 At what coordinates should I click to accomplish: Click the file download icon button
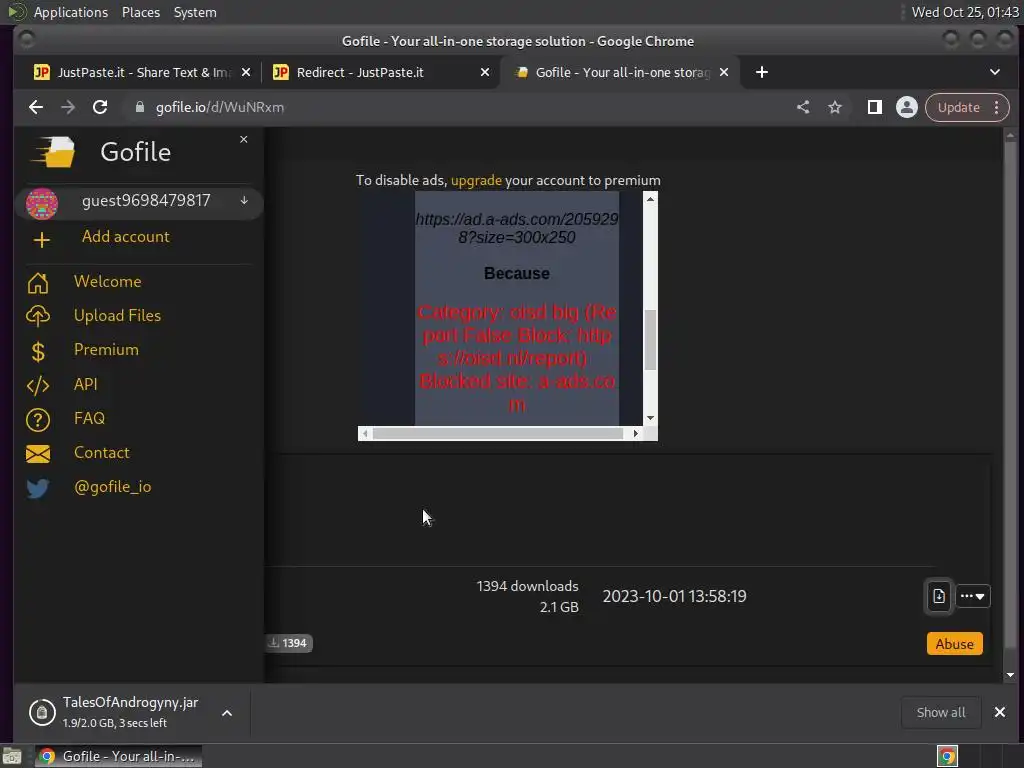point(938,596)
